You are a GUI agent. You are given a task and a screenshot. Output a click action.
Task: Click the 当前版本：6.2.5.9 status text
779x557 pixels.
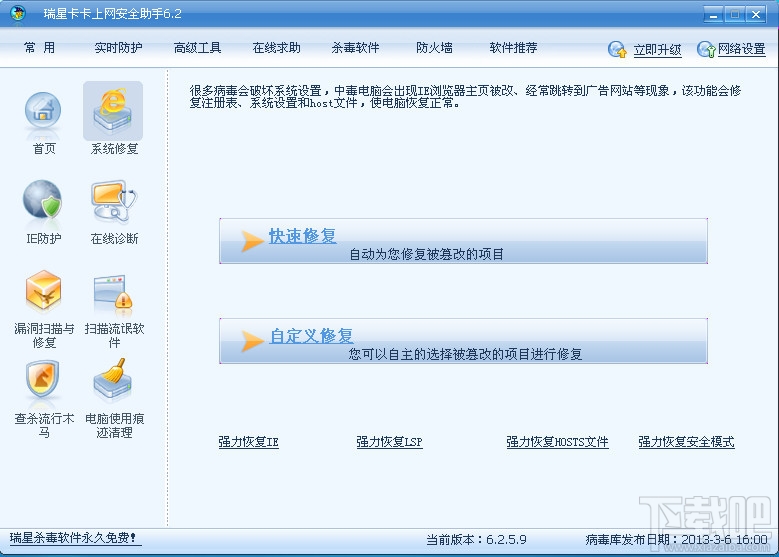coord(476,540)
